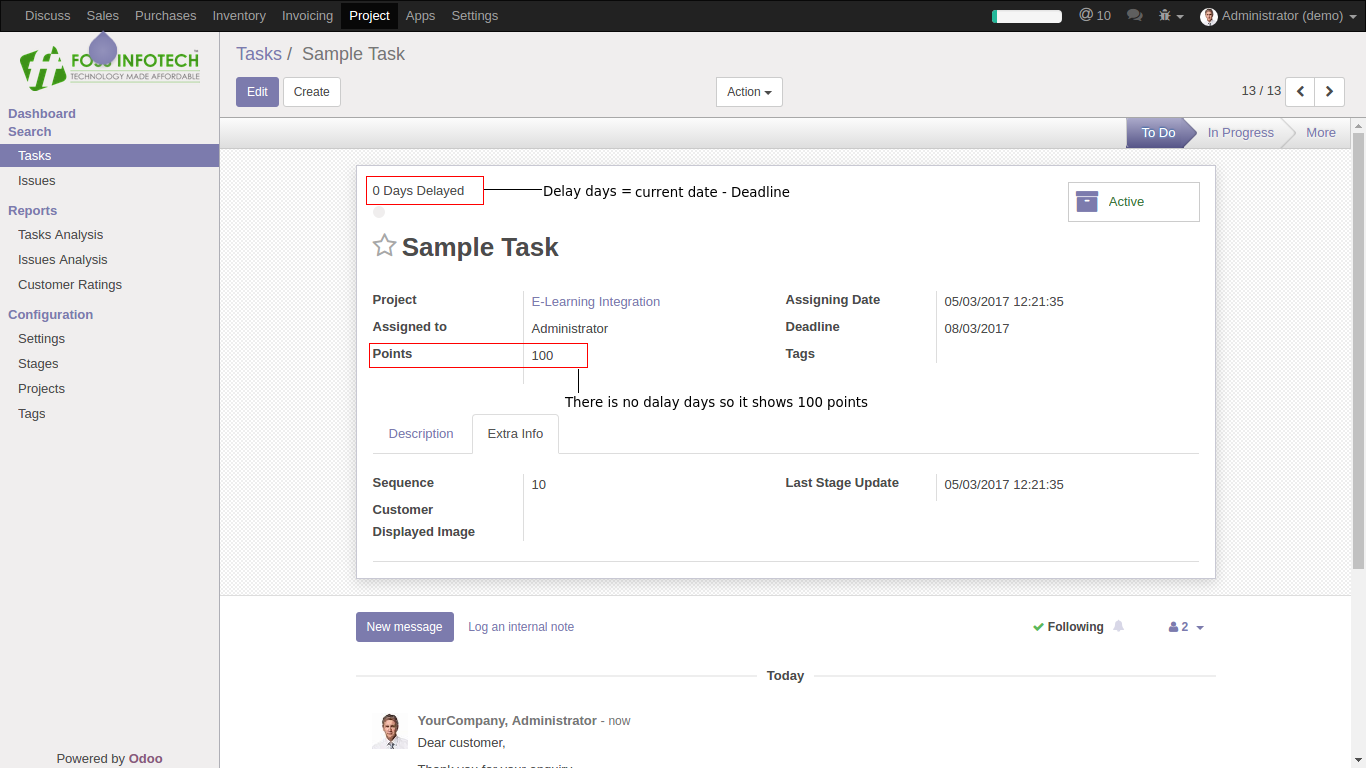The image size is (1366, 768).
Task: Select the Project menu
Action: 369,16
